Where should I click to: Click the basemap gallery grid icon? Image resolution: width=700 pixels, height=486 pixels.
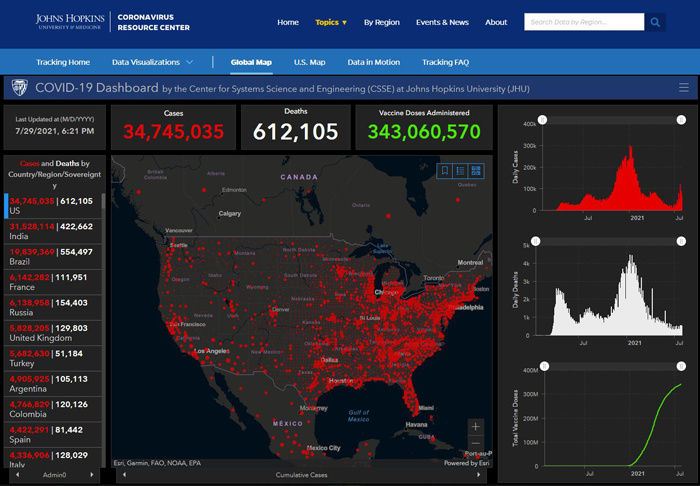[476, 170]
